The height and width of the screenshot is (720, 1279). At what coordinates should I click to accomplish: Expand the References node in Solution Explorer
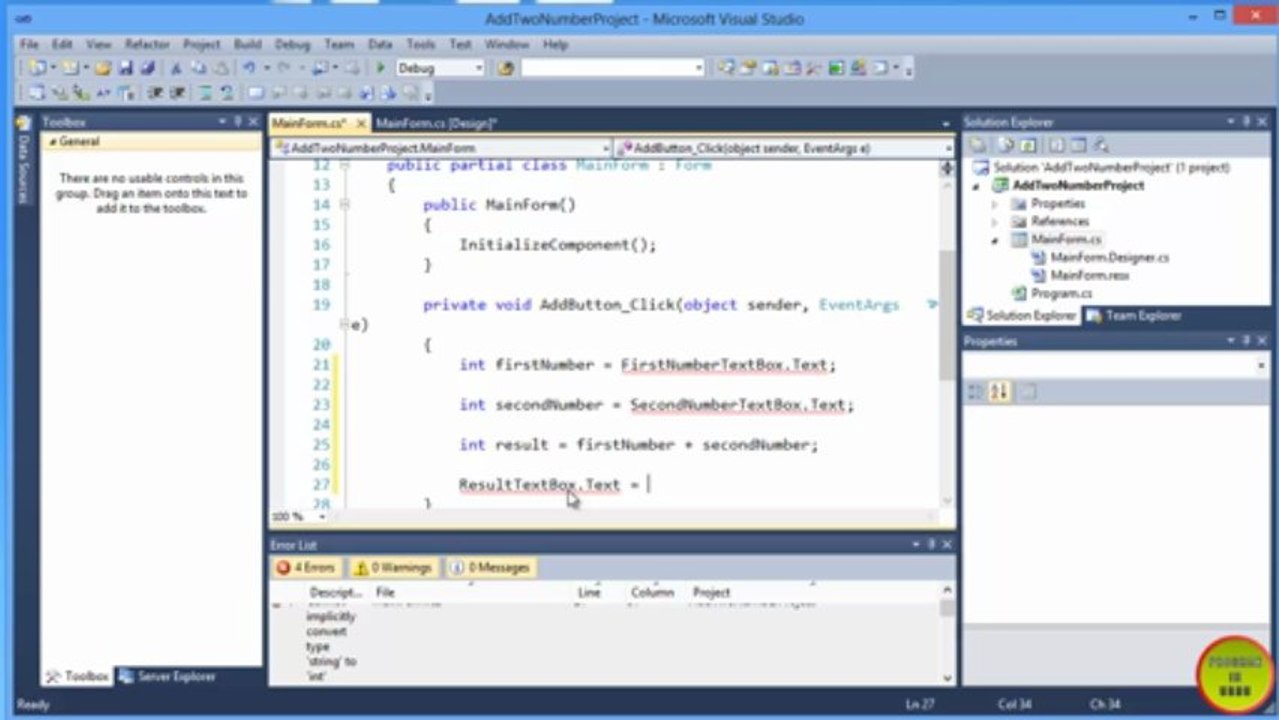[995, 222]
